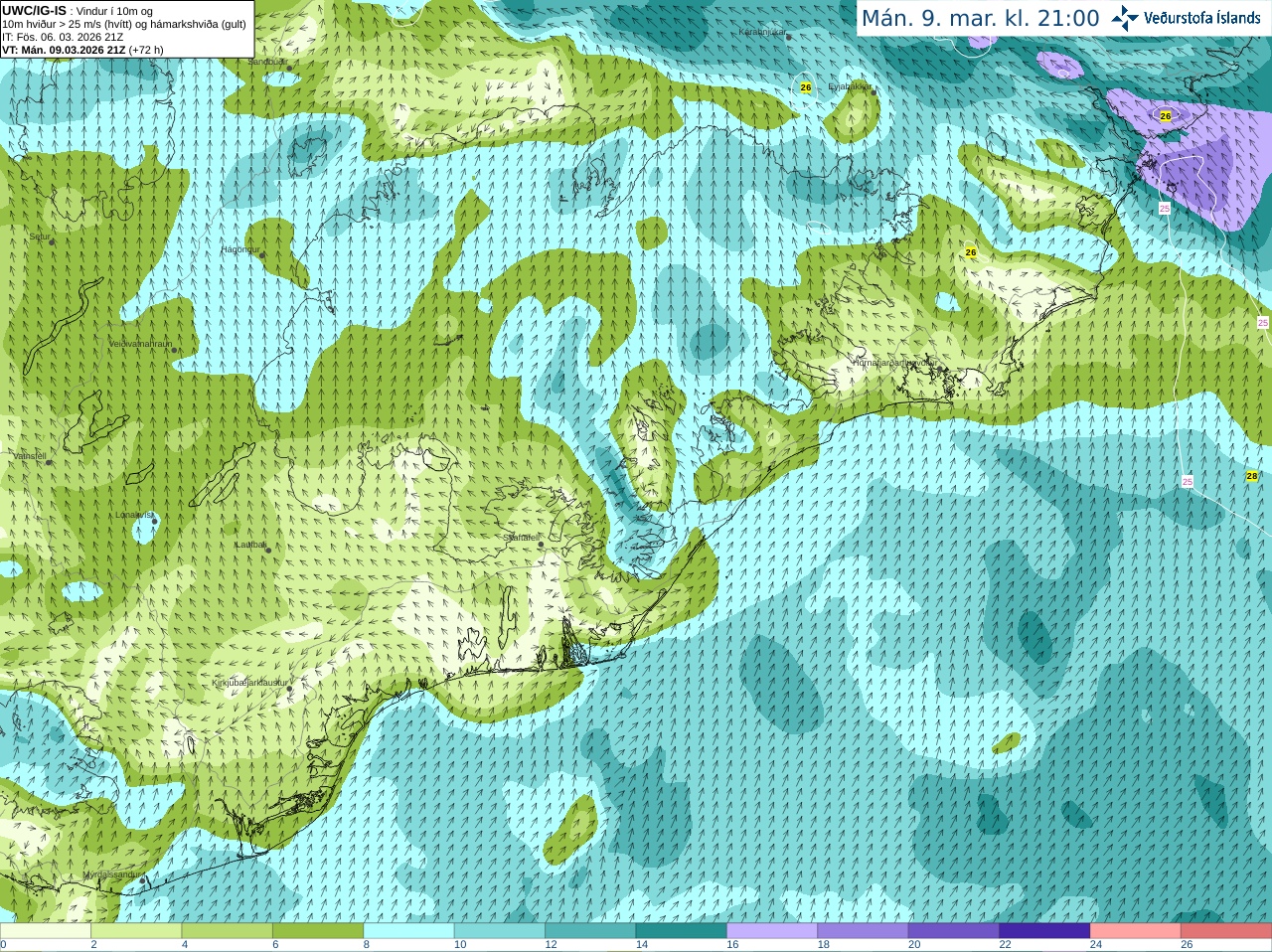
Task: Pick the 8–10 m/s pale cyan legend swatch
Action: 409,931
